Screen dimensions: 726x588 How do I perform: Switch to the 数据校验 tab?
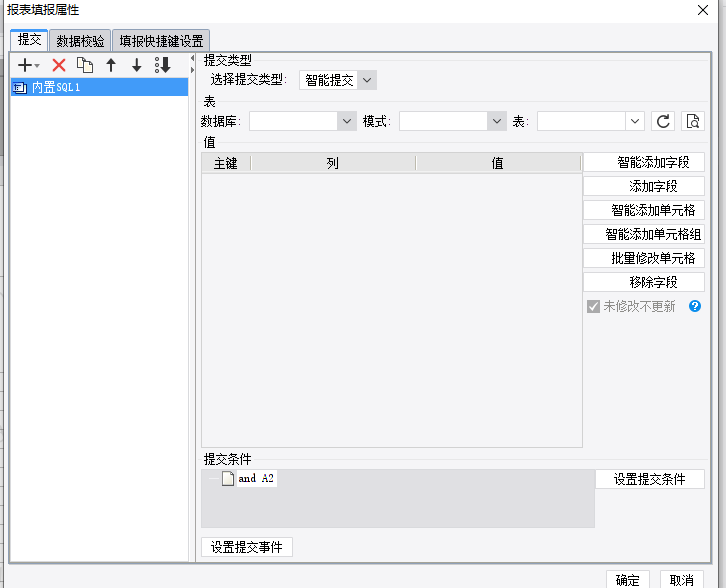(80, 41)
